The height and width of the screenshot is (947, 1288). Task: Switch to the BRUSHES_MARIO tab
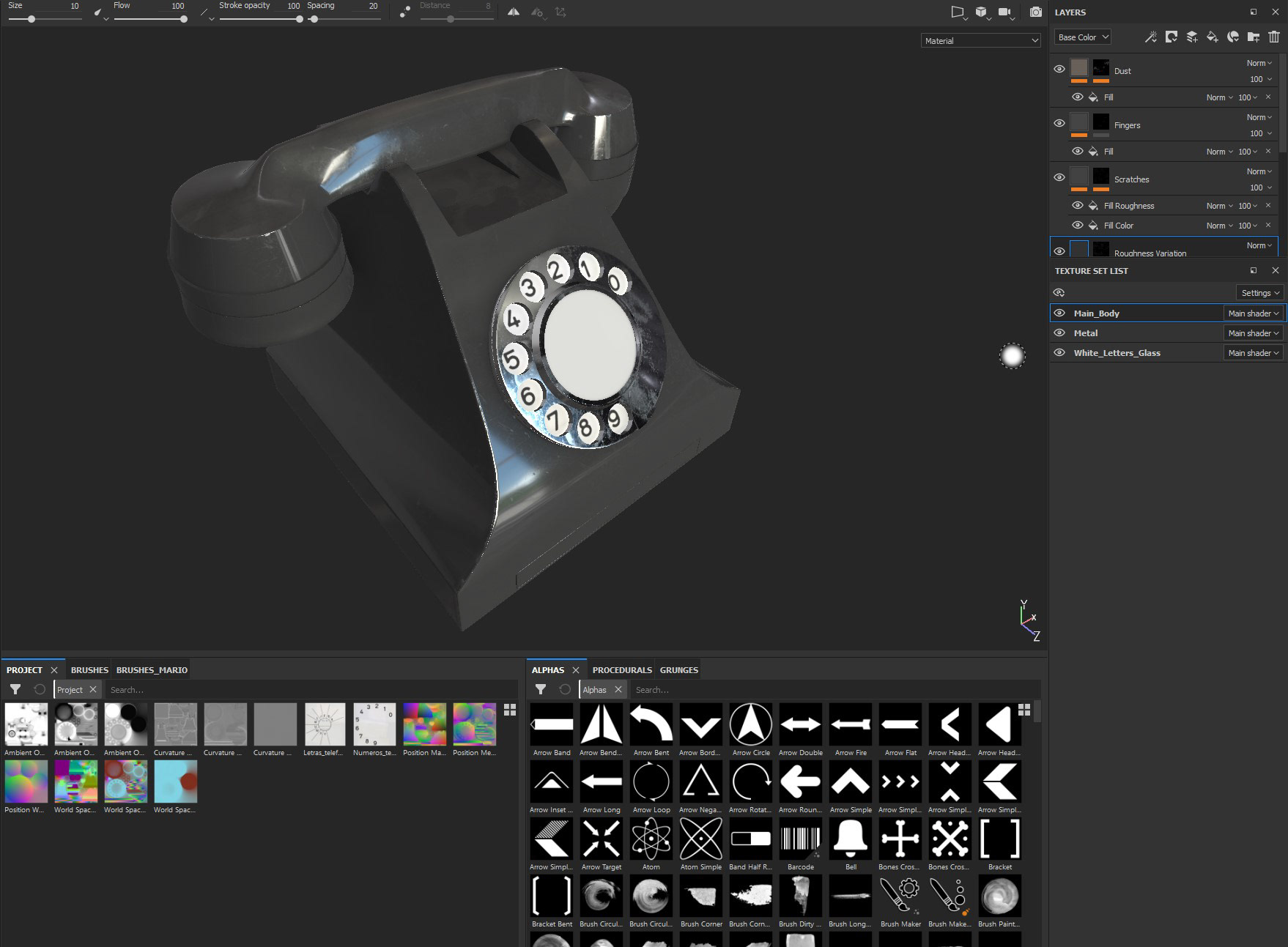coord(152,669)
